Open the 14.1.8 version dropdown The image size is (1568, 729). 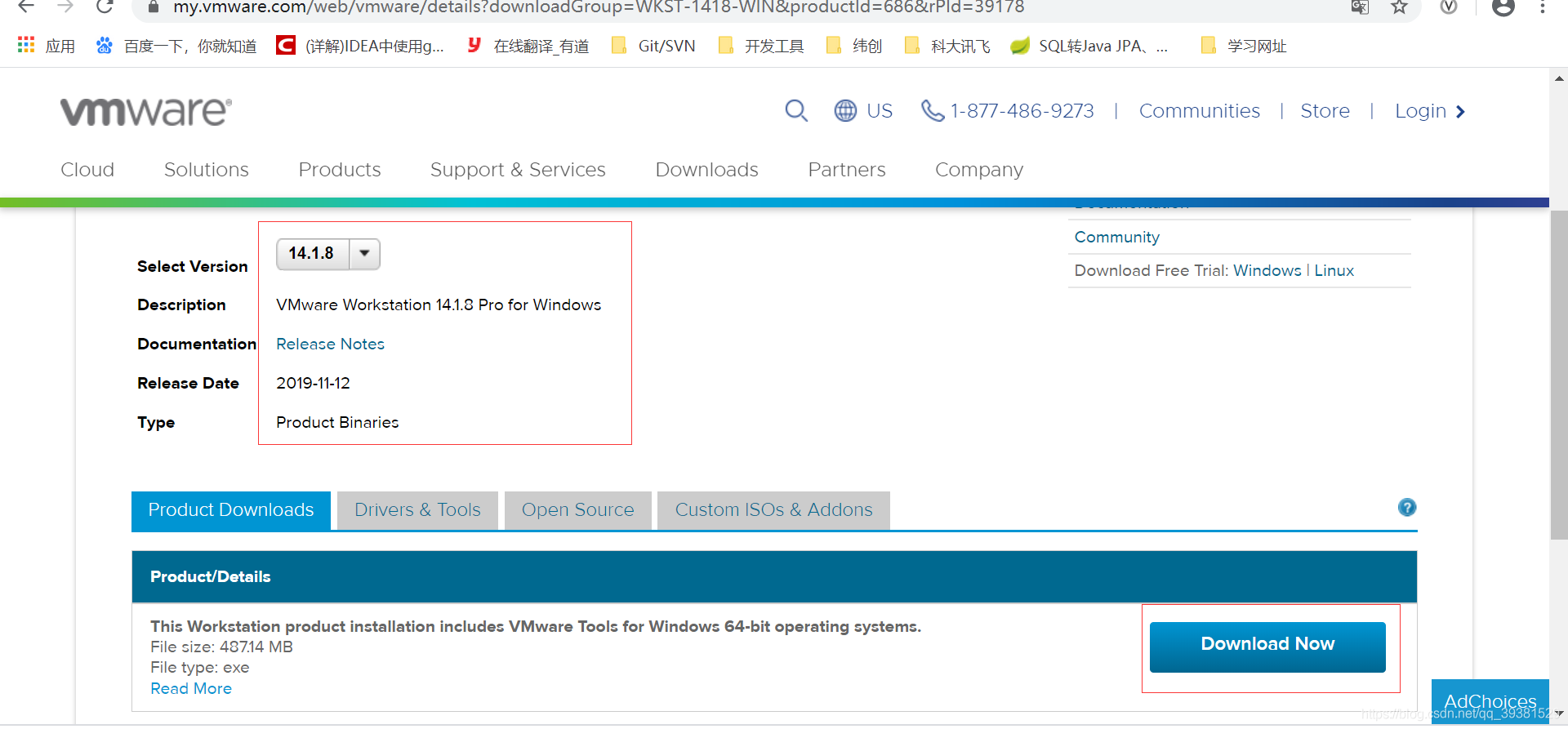pos(328,254)
